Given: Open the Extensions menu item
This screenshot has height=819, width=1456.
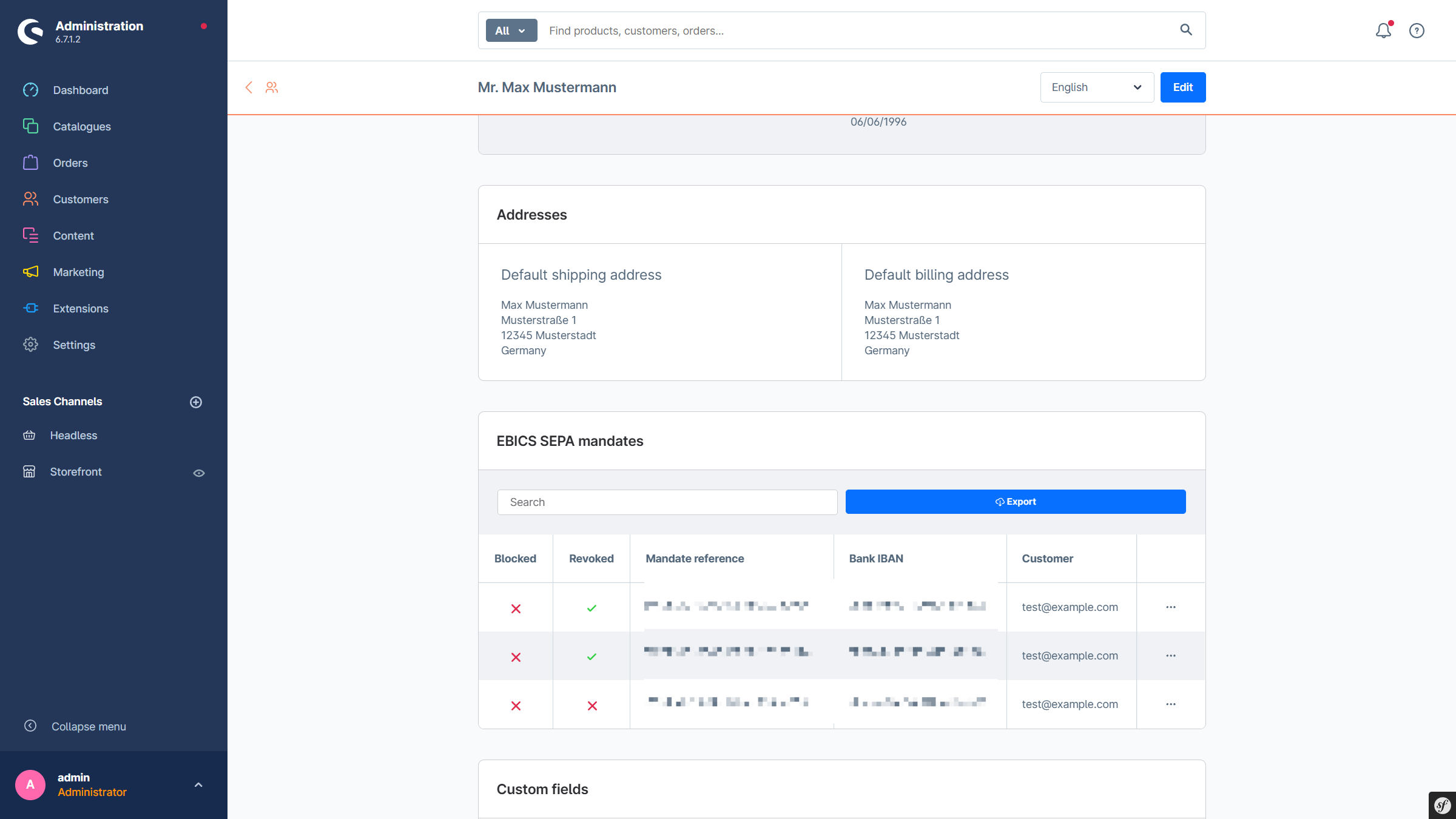Looking at the screenshot, I should pyautogui.click(x=80, y=308).
